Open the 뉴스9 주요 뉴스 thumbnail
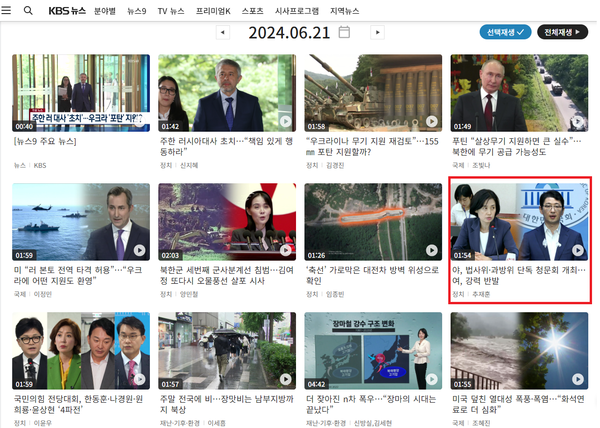Image resolution: width=600 pixels, height=428 pixels. coord(81,93)
